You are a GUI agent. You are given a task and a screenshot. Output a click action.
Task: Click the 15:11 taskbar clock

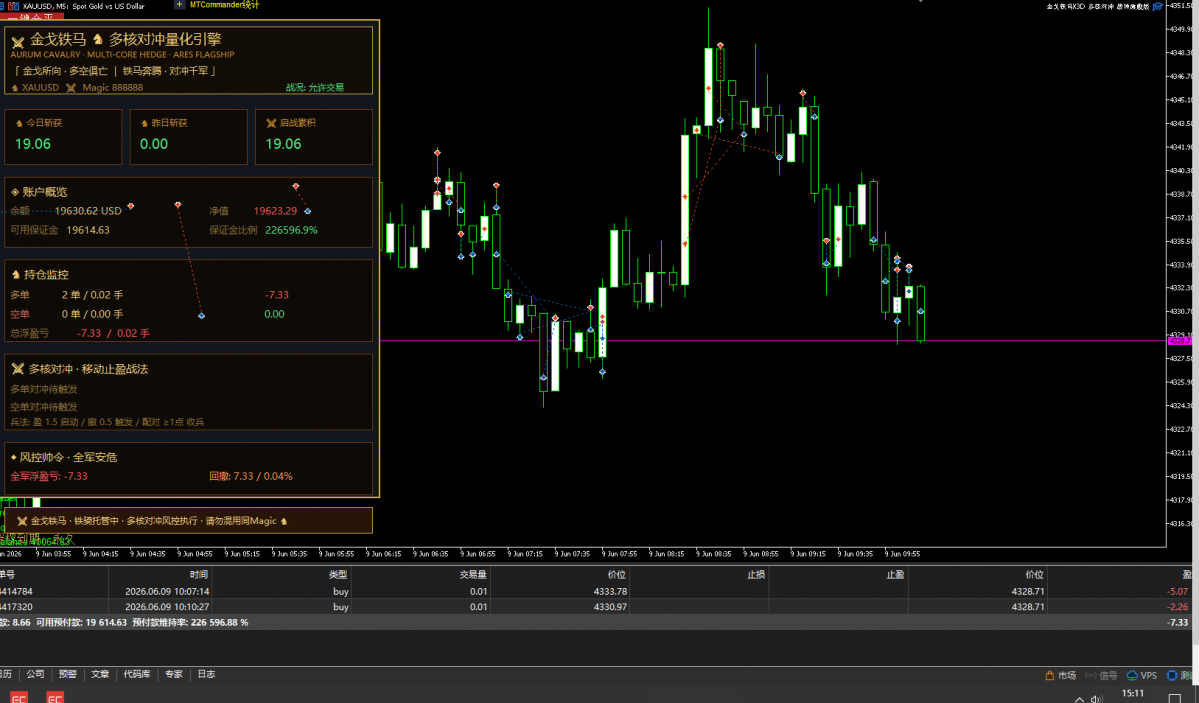coord(1132,694)
